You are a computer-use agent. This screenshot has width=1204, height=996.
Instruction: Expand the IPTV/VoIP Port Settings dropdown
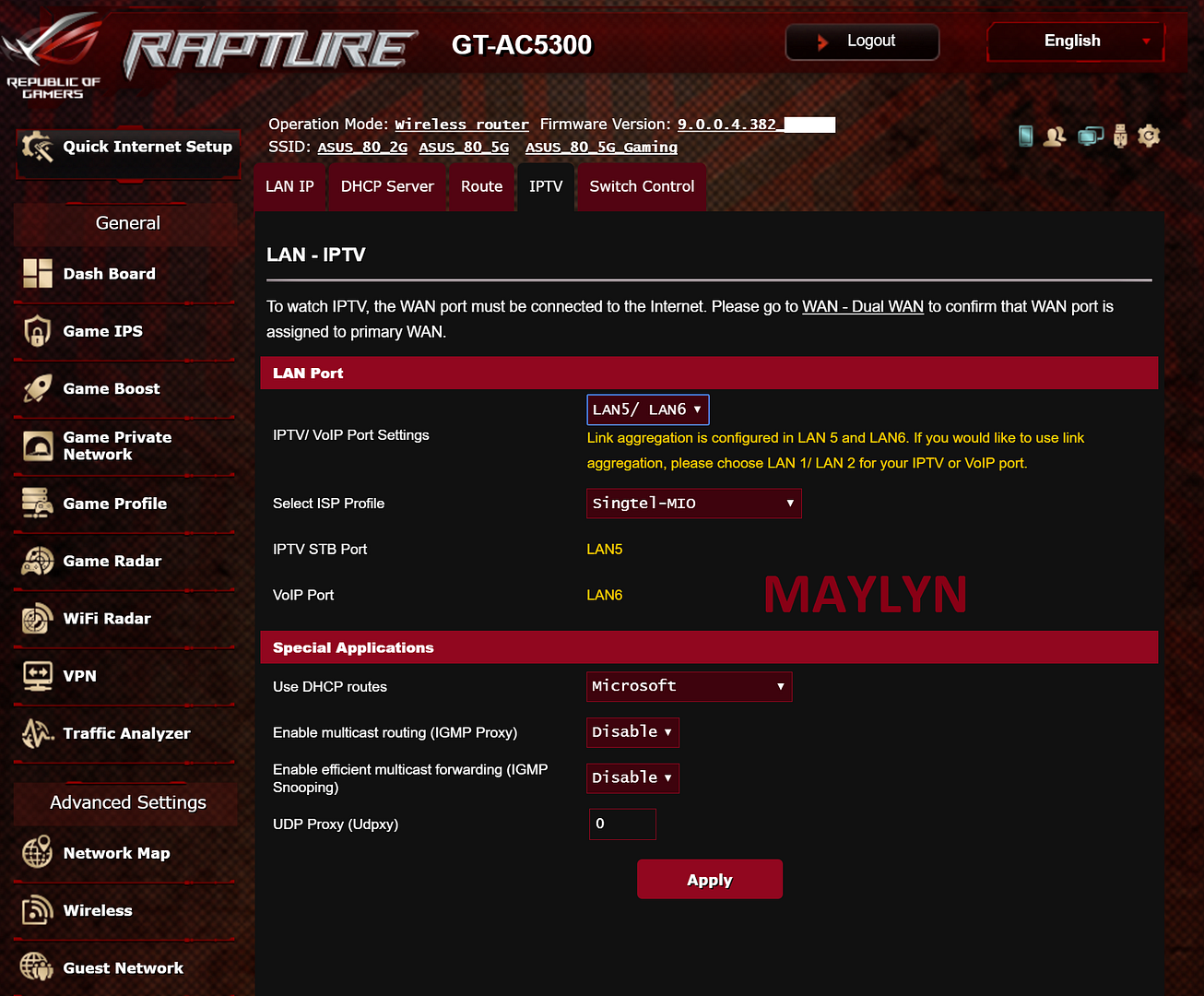click(x=647, y=409)
